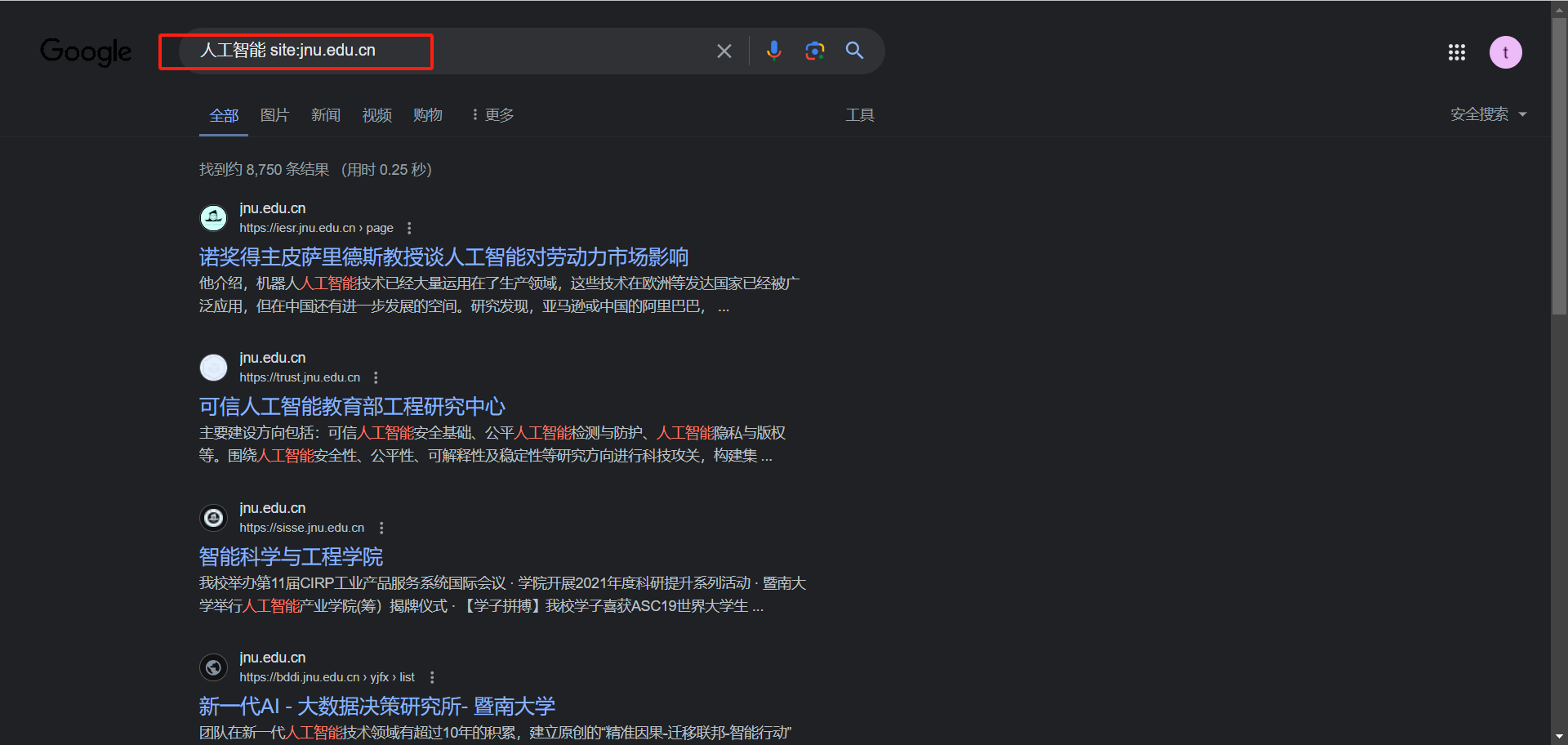The height and width of the screenshot is (745, 1568).
Task: Switch to the 图片 tab
Action: pyautogui.click(x=274, y=115)
